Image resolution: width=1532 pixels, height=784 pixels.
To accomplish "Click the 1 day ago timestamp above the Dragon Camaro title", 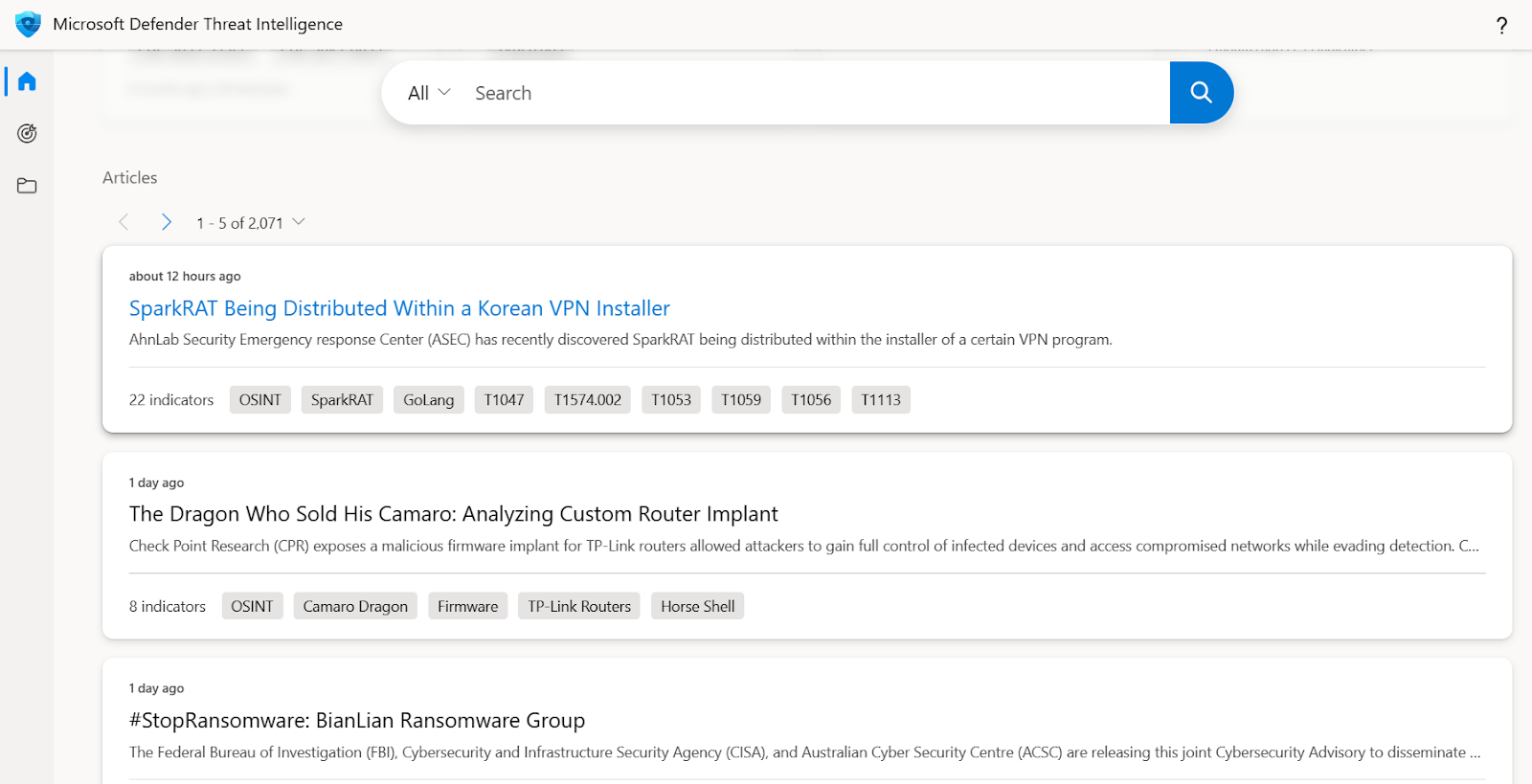I will [156, 482].
